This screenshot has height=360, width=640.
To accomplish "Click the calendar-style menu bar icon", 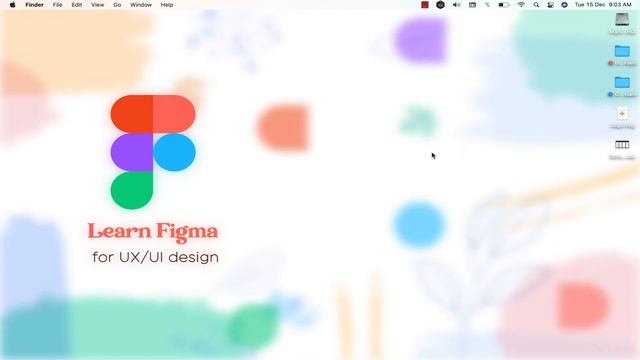I will point(472,5).
